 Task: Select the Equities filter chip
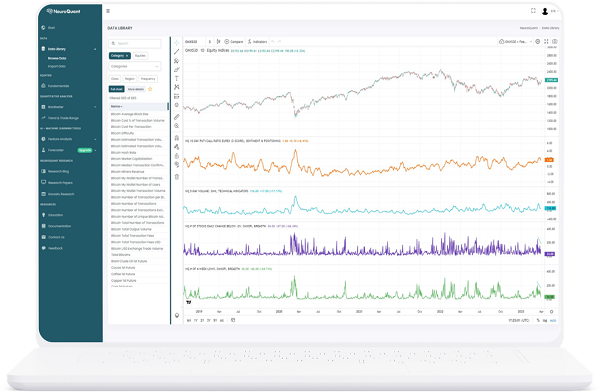(x=140, y=56)
